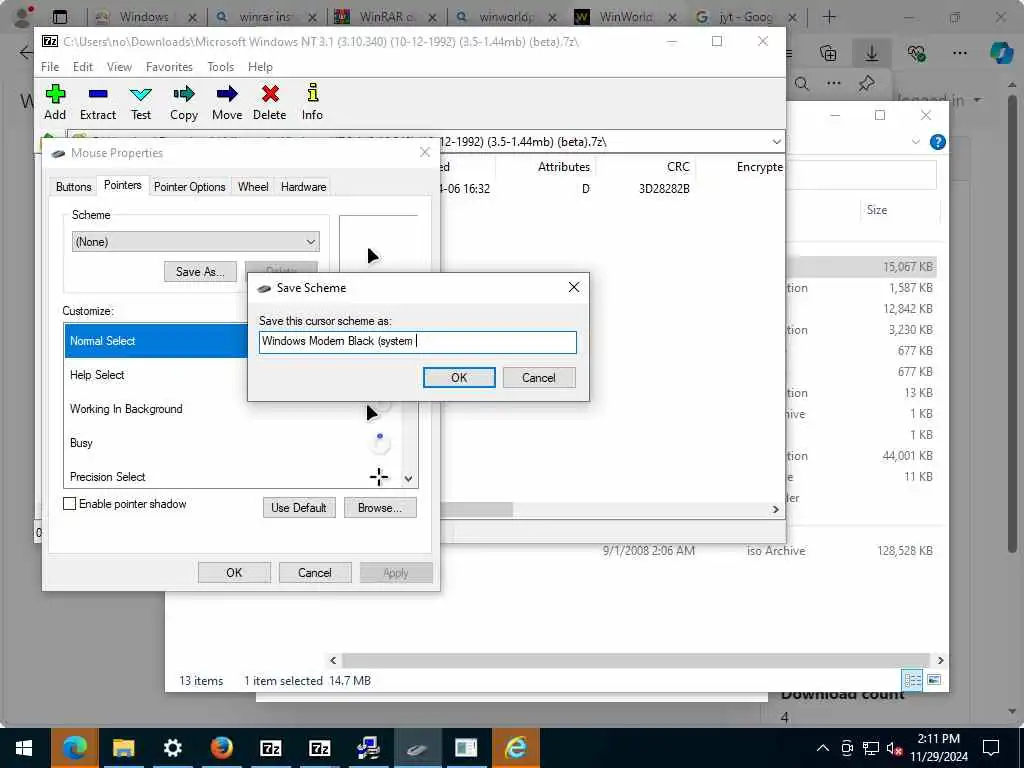Click the cursor scheme name input field
The height and width of the screenshot is (768, 1024).
point(417,342)
